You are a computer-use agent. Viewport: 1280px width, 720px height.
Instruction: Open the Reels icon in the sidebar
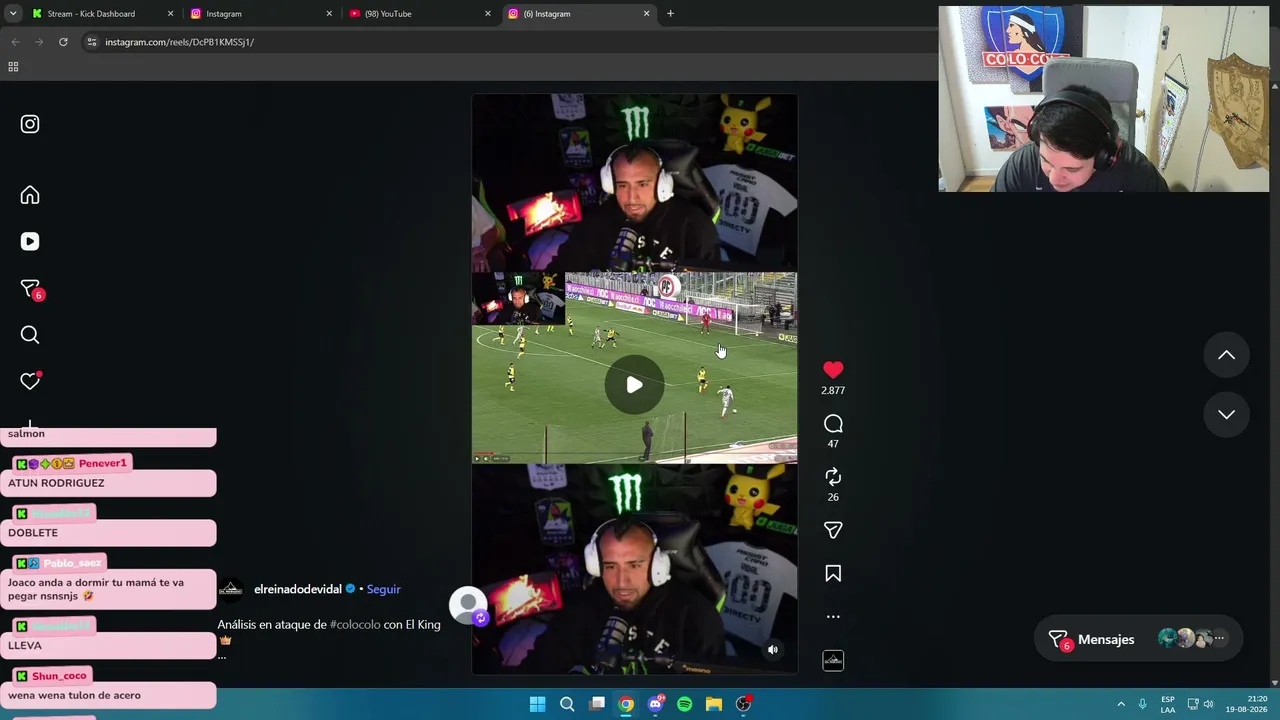pos(30,241)
